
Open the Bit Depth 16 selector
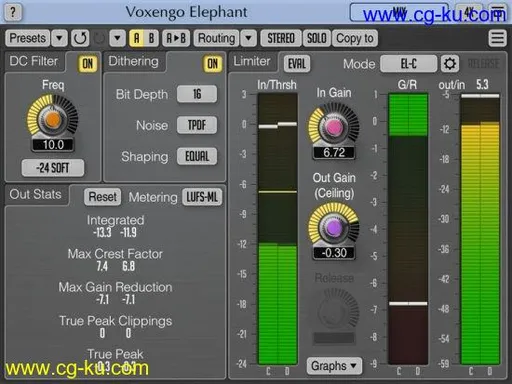[197, 94]
